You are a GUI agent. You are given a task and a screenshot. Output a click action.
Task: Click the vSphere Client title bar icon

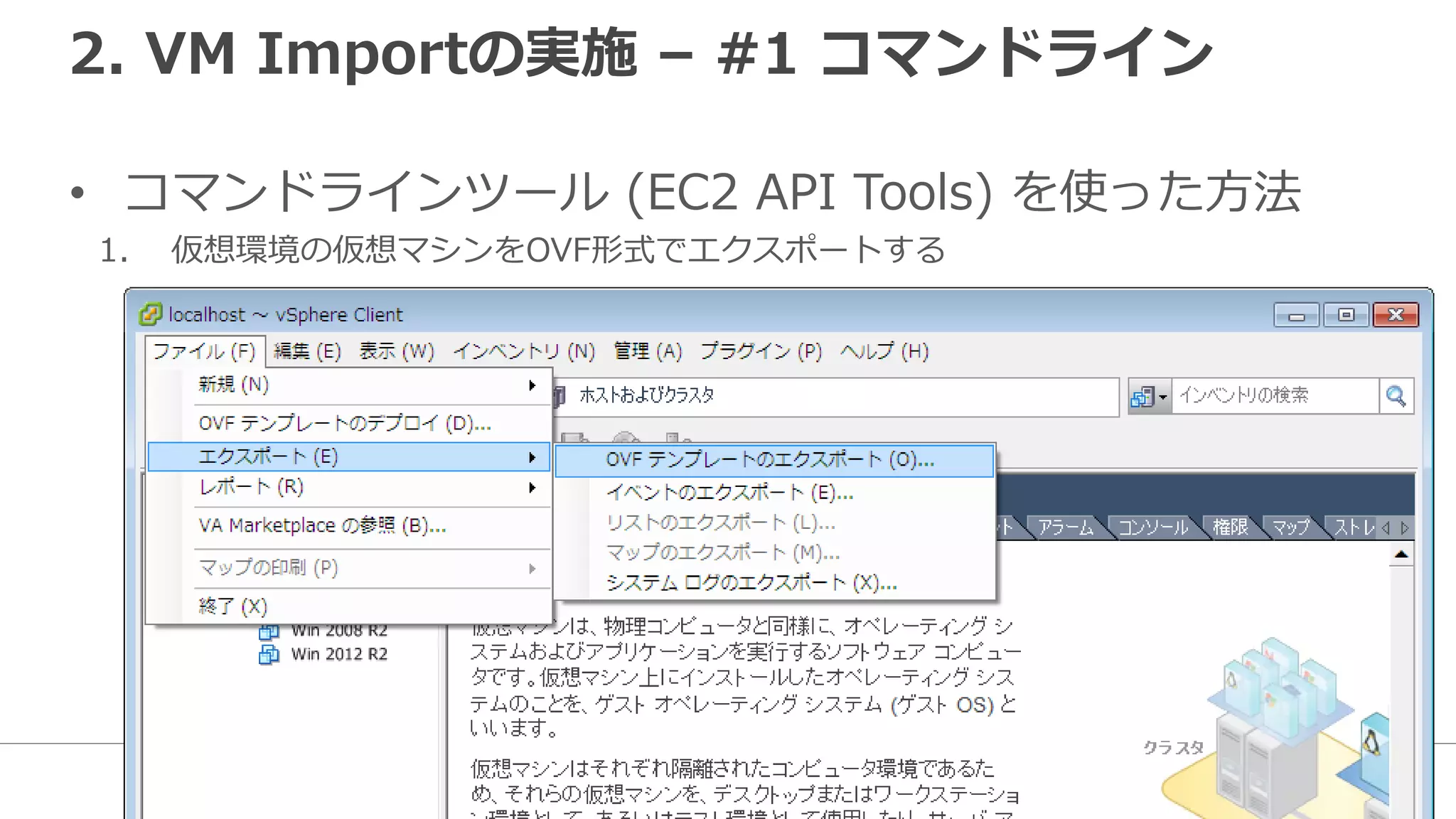pos(151,314)
